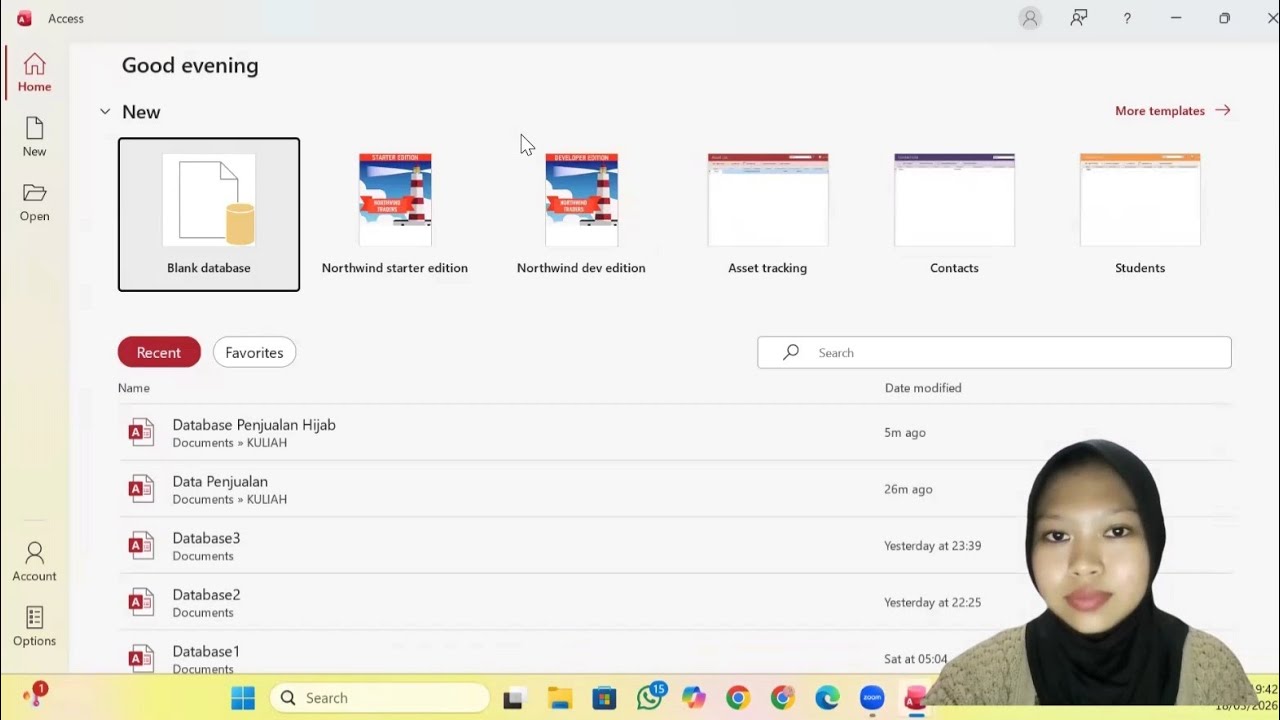Viewport: 1280px width, 720px height.
Task: Sort list by the Name column header
Action: 134,388
